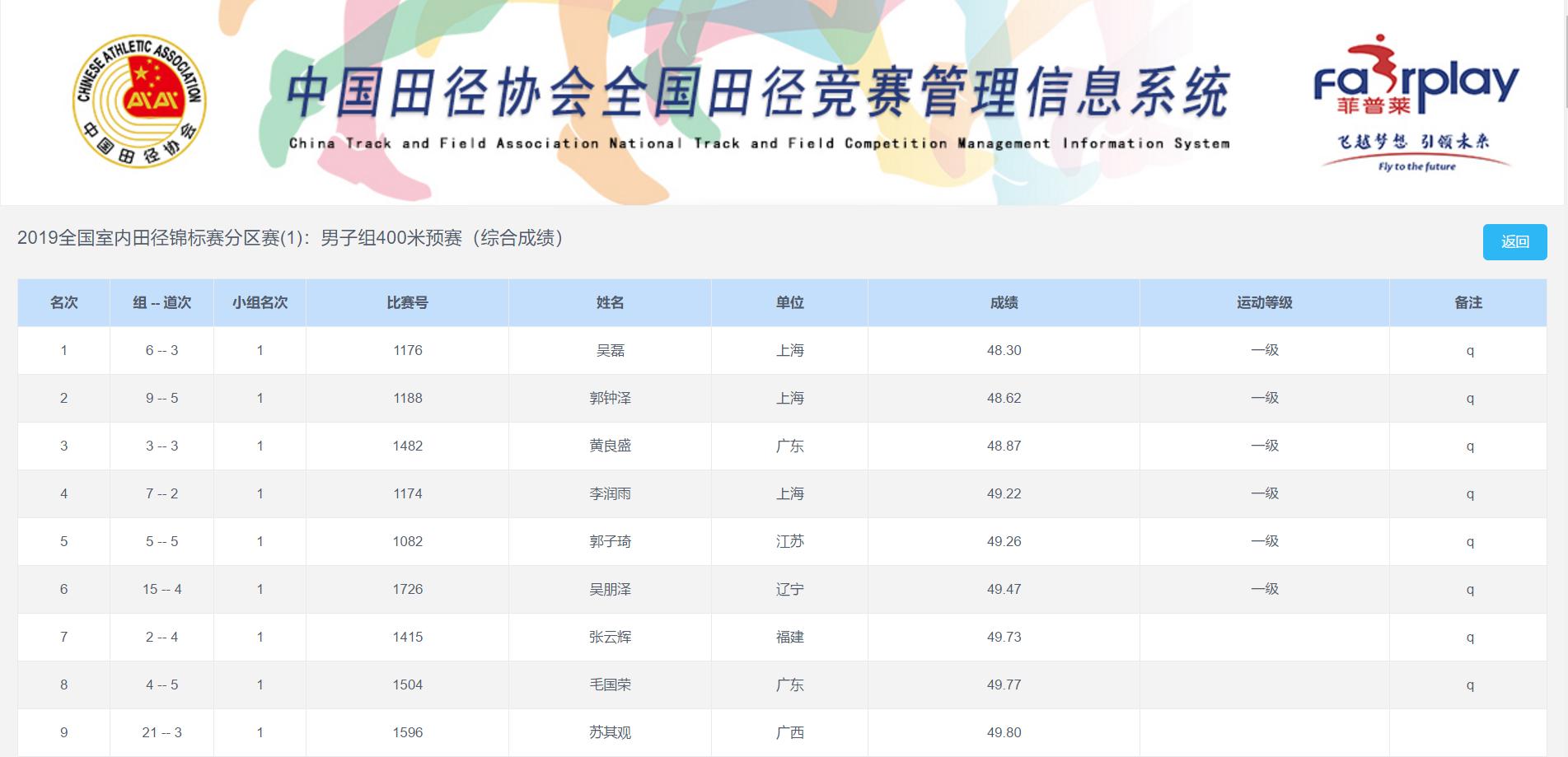The width and height of the screenshot is (1568, 757).
Task: Click the 49.26 result cell
Action: 1004,541
